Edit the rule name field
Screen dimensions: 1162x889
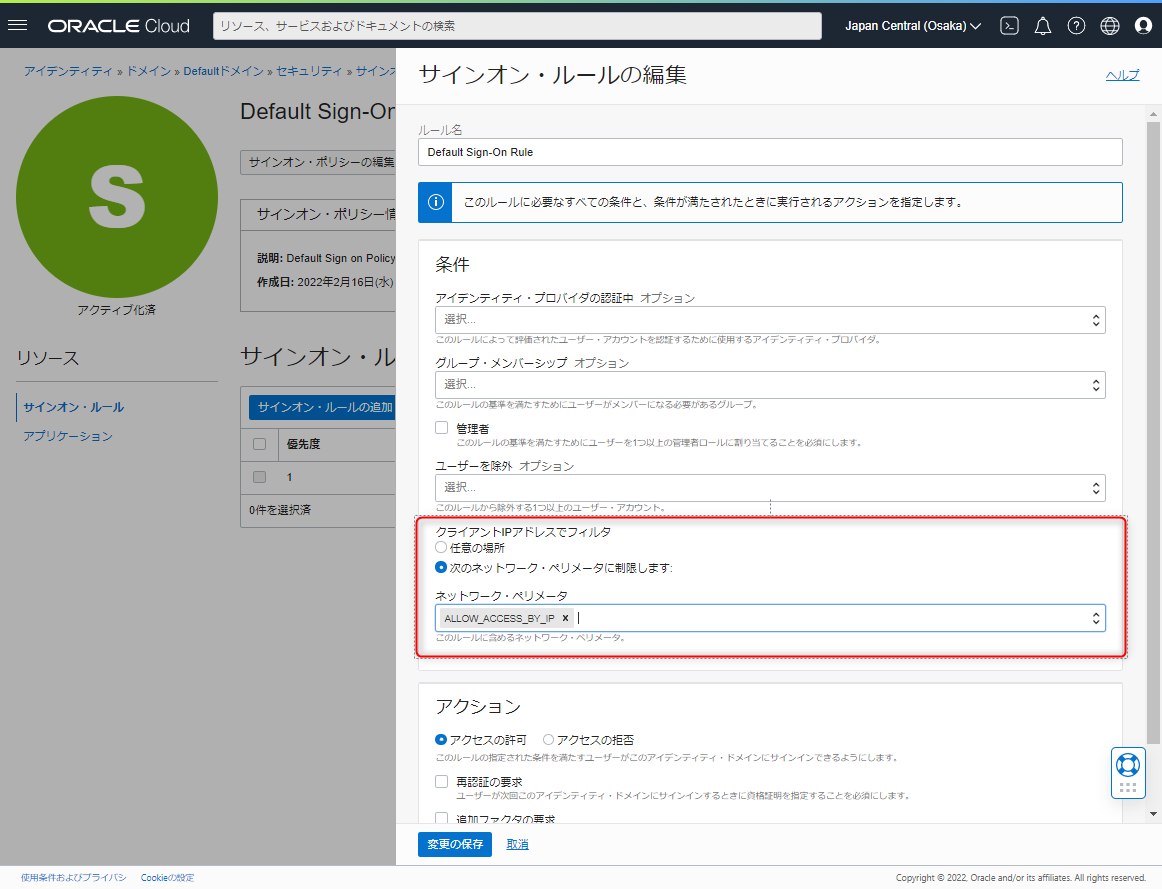click(770, 152)
